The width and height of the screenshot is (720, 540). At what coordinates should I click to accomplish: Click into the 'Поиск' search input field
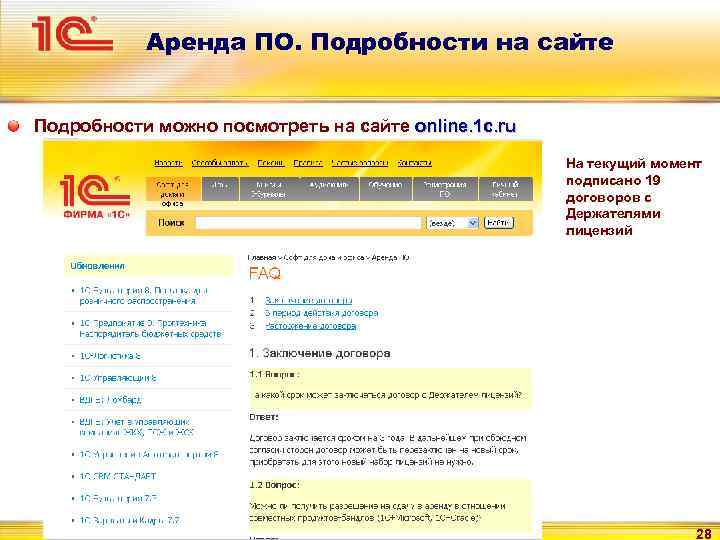tap(308, 223)
